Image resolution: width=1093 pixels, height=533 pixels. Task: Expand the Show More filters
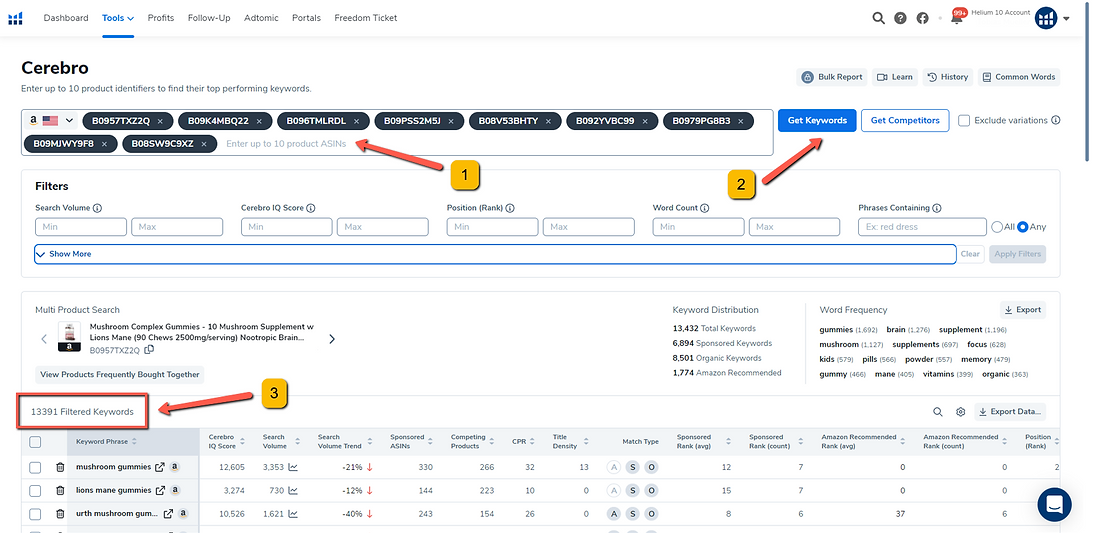(x=495, y=254)
